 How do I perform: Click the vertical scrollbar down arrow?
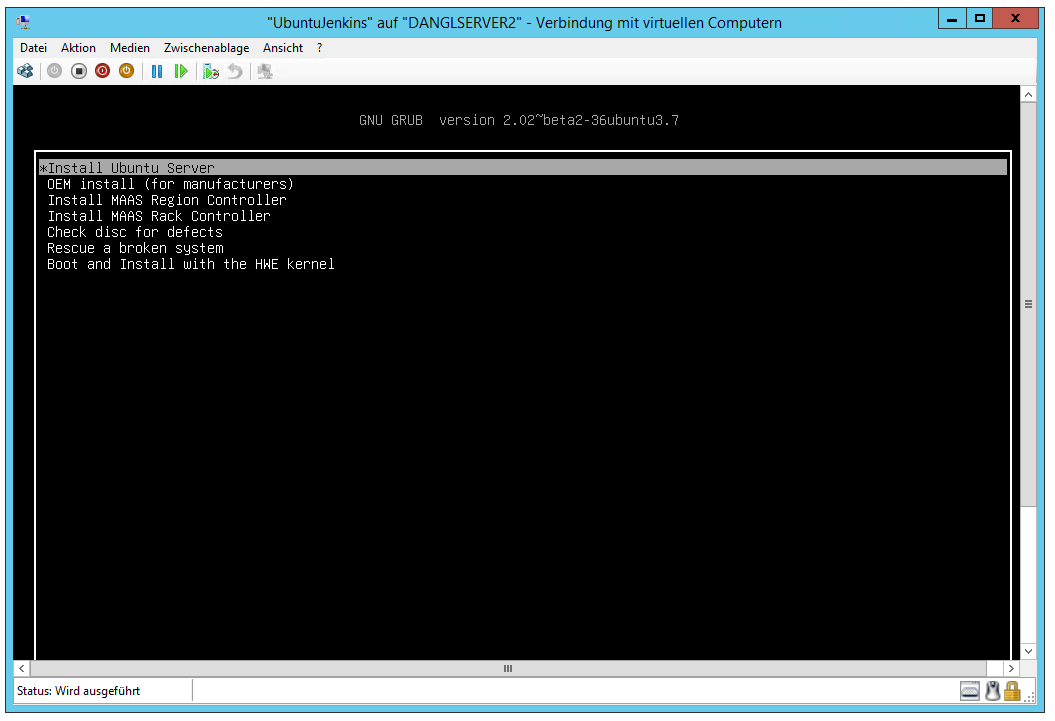coord(1028,651)
